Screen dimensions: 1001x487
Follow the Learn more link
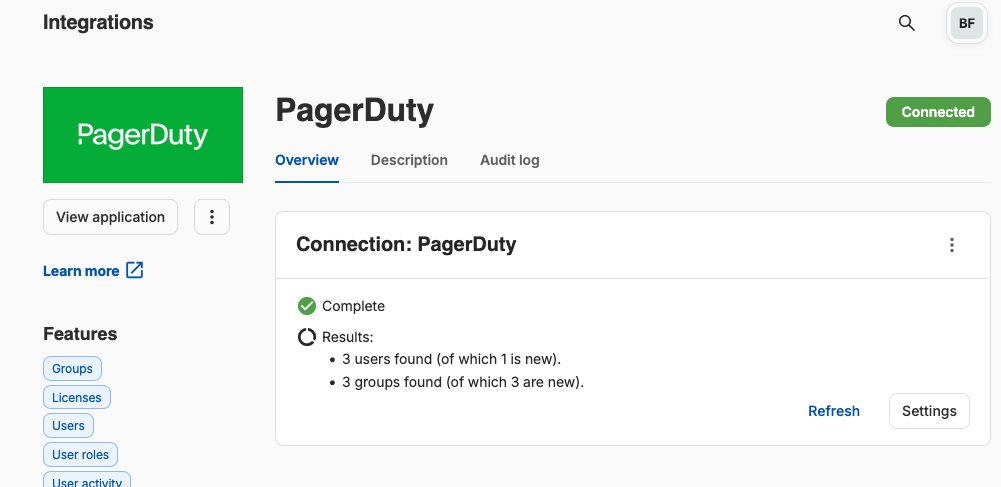point(81,271)
